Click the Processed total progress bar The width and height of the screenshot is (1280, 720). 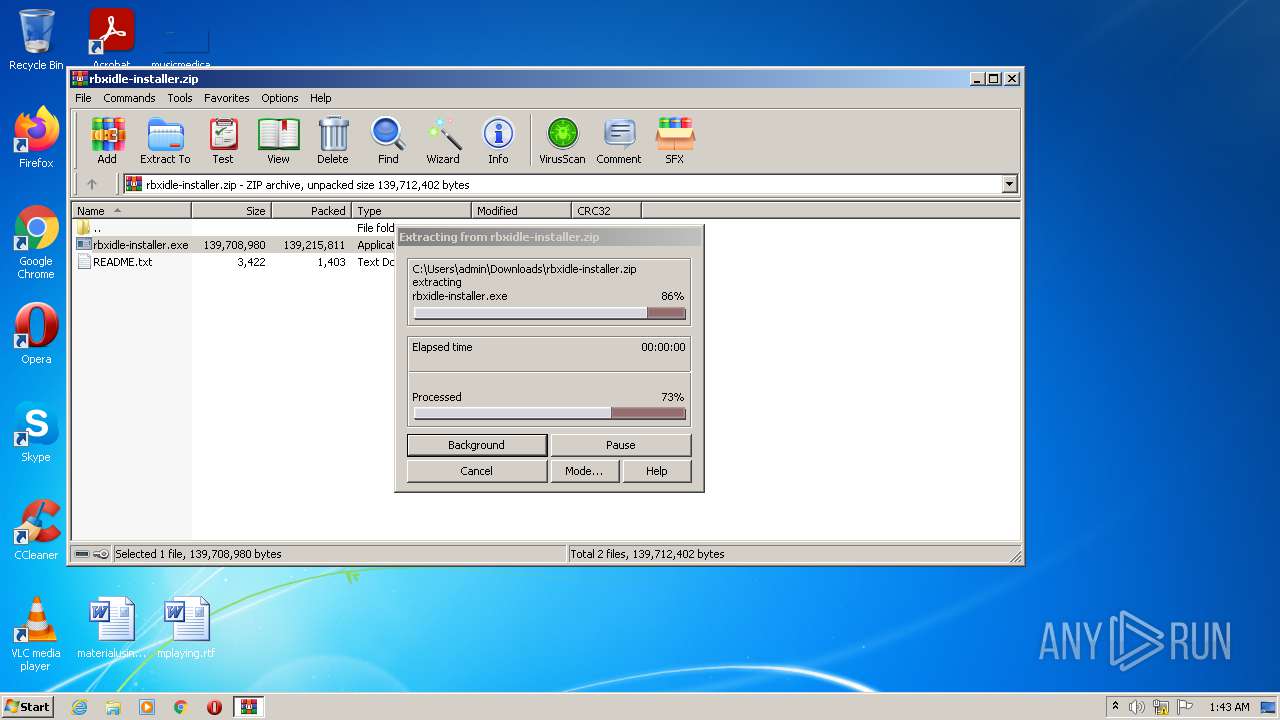click(550, 413)
